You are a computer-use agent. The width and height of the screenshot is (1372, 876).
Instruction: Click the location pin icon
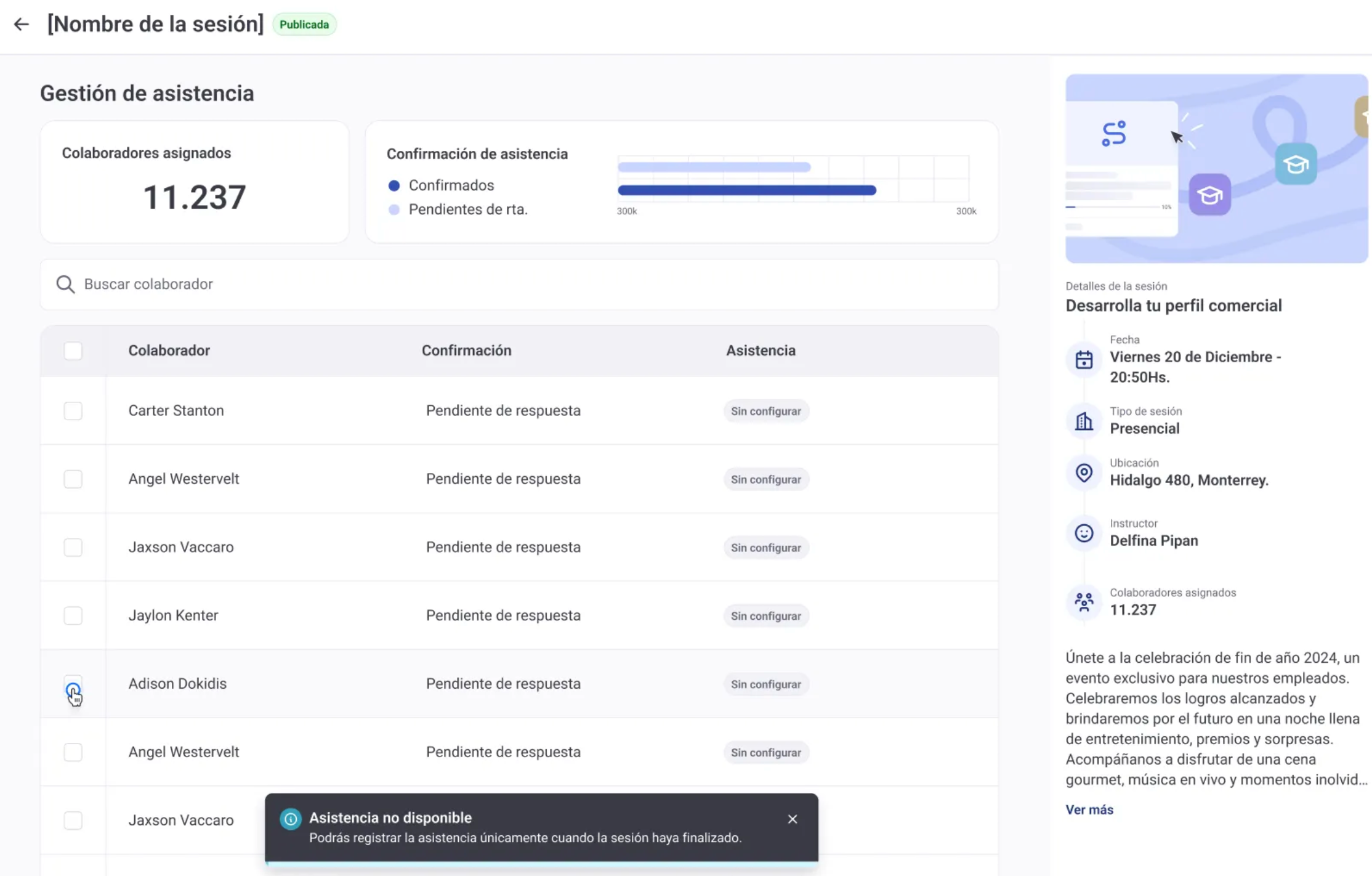tap(1084, 472)
